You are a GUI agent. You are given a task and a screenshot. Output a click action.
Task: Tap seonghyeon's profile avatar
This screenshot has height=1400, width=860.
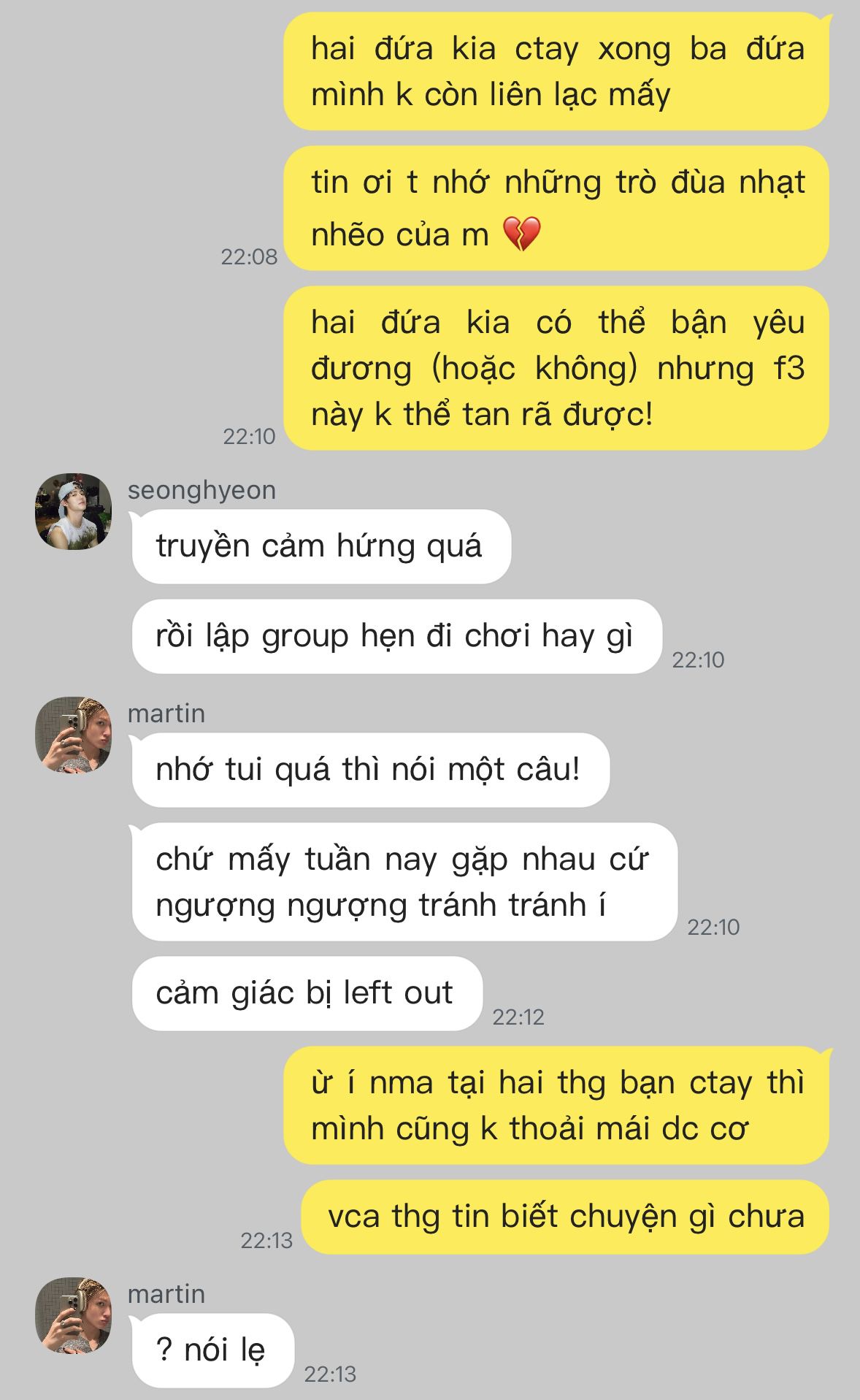[73, 511]
